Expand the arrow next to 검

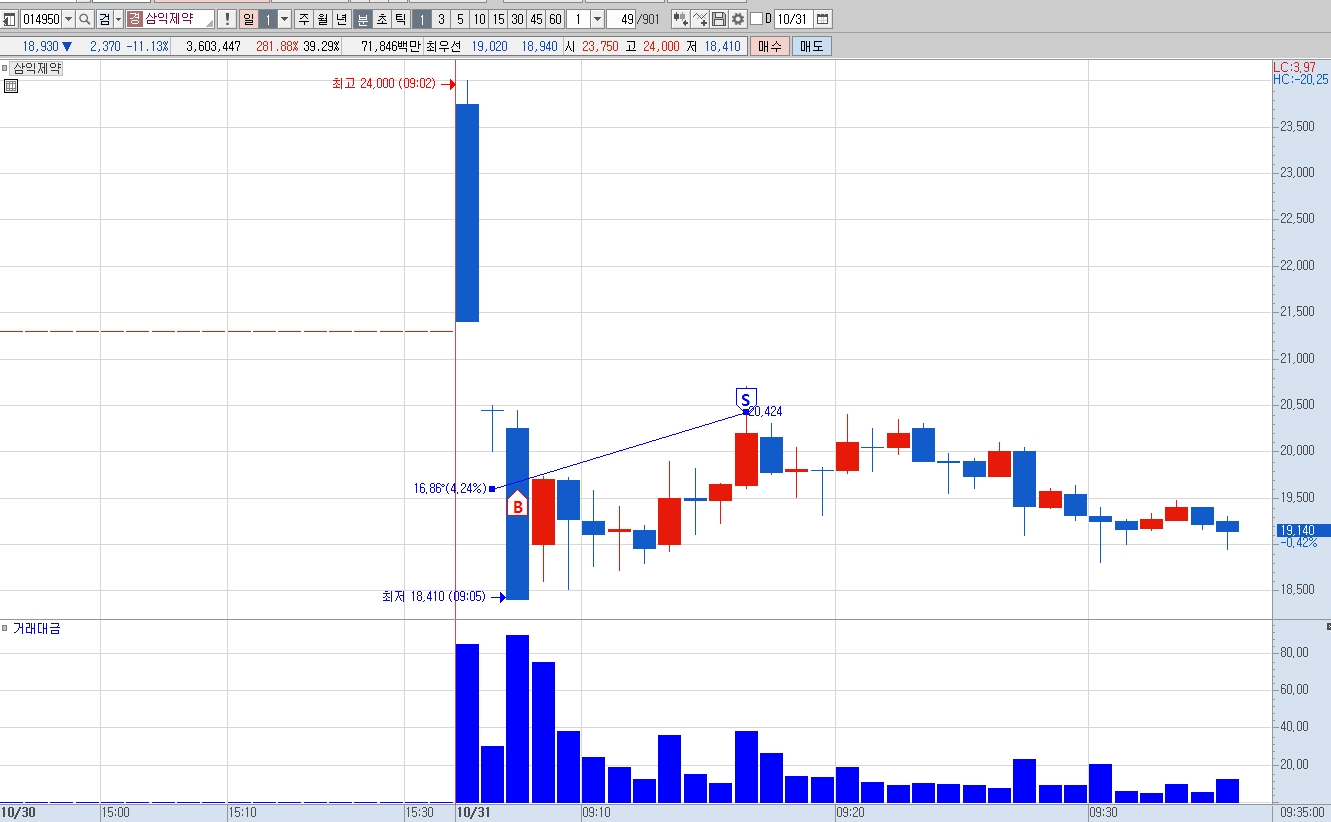coord(118,19)
